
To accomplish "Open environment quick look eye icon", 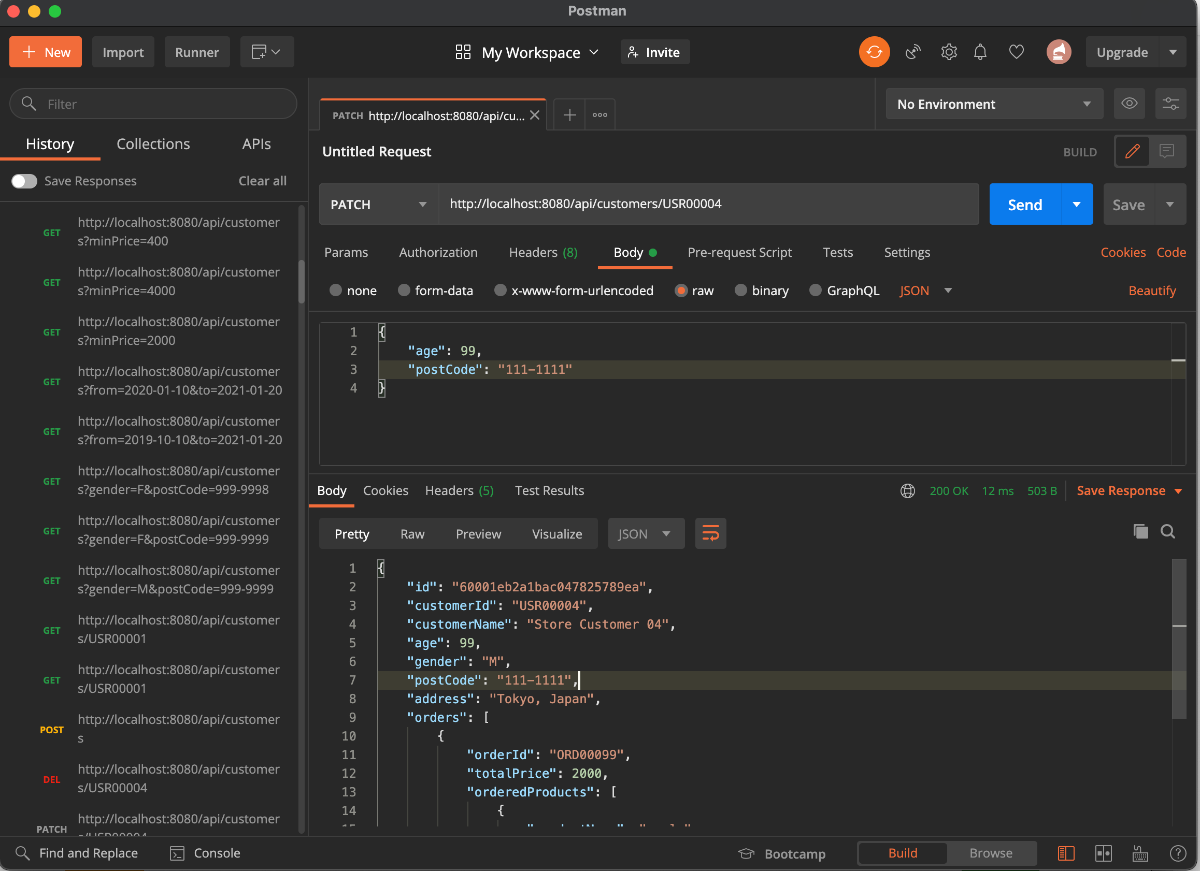I will tap(1129, 104).
